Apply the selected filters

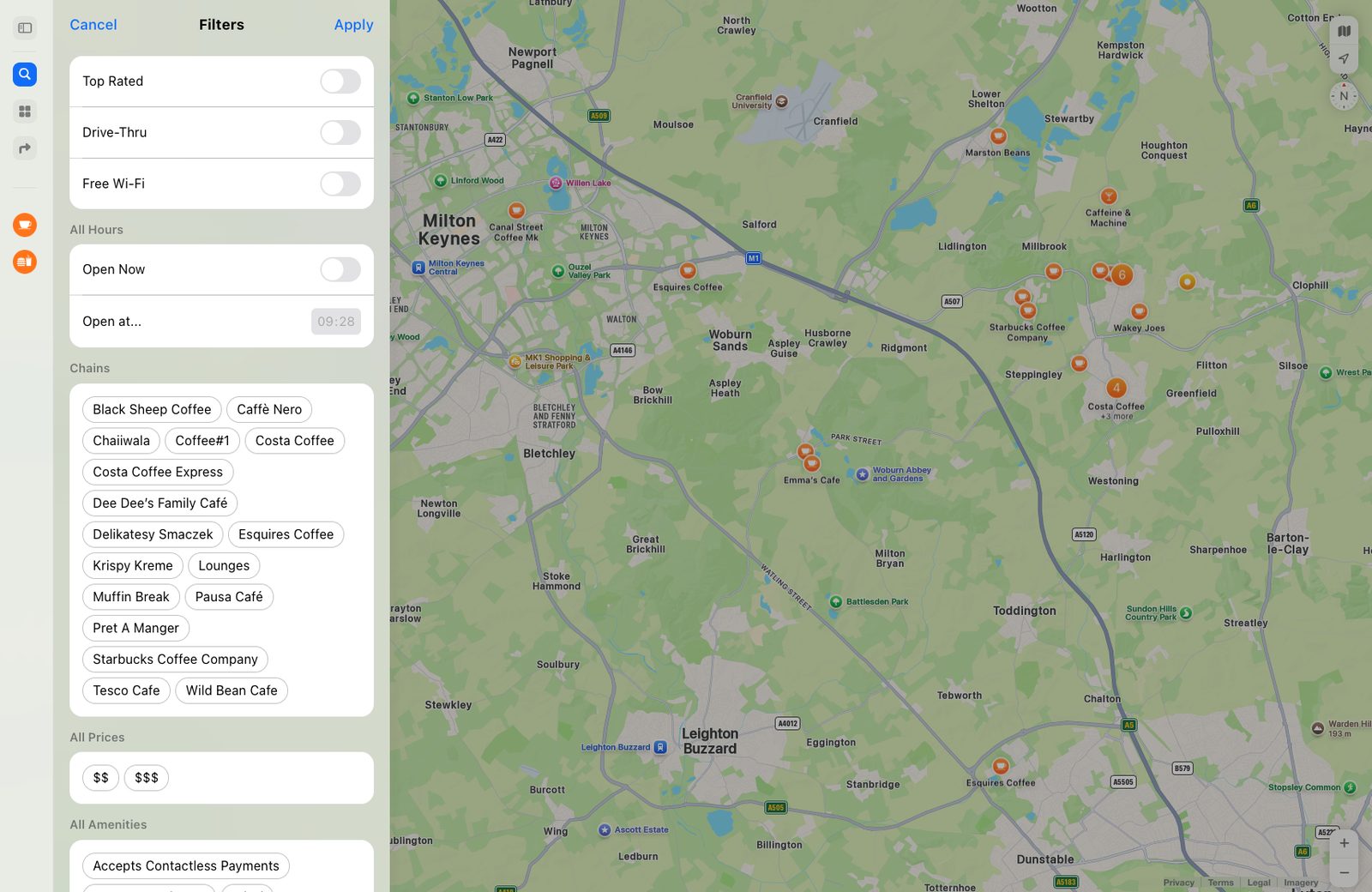pyautogui.click(x=353, y=25)
